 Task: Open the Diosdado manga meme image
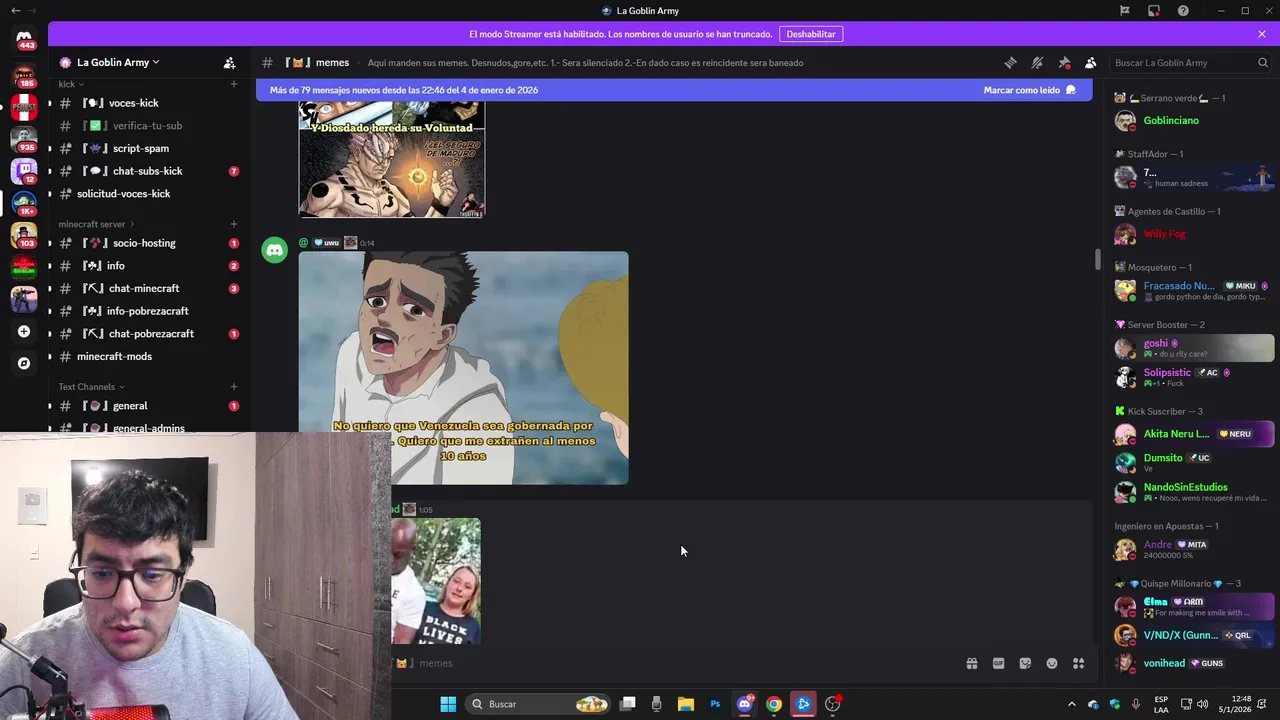[392, 159]
